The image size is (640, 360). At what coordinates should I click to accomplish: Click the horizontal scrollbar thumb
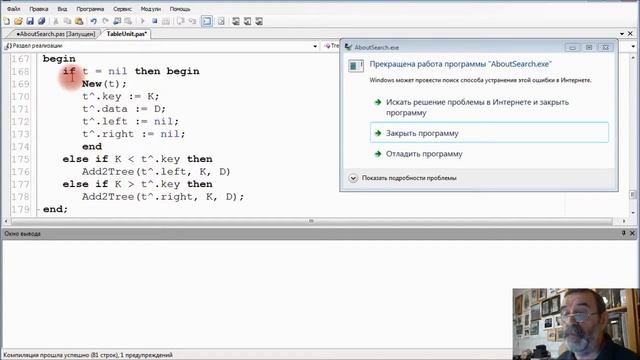pos(311,221)
